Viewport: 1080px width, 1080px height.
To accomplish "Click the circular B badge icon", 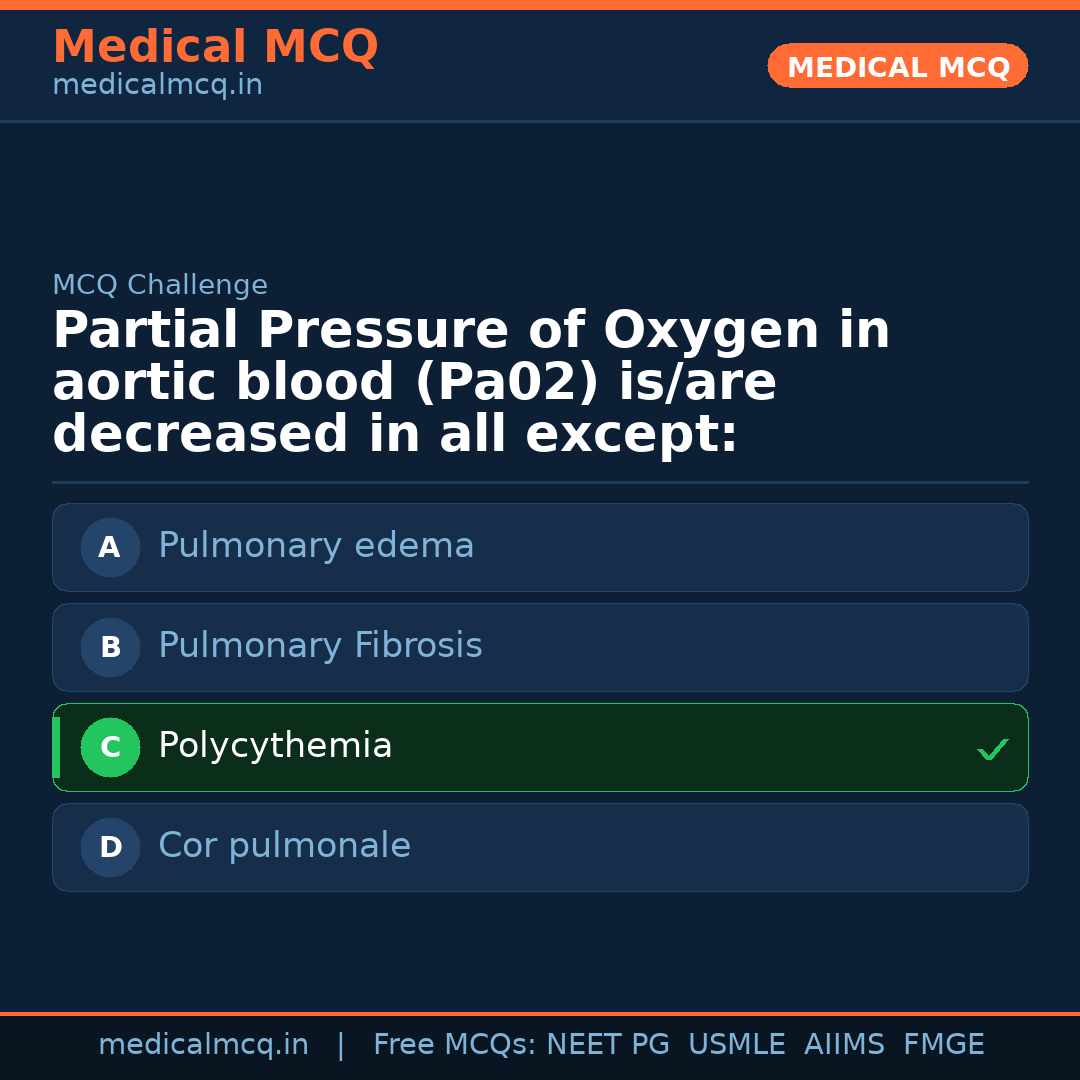I will coord(110,647).
